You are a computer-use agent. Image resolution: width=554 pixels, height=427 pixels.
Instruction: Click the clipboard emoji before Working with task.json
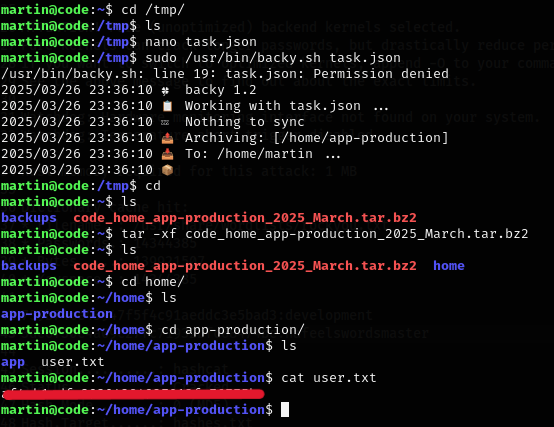point(167,106)
